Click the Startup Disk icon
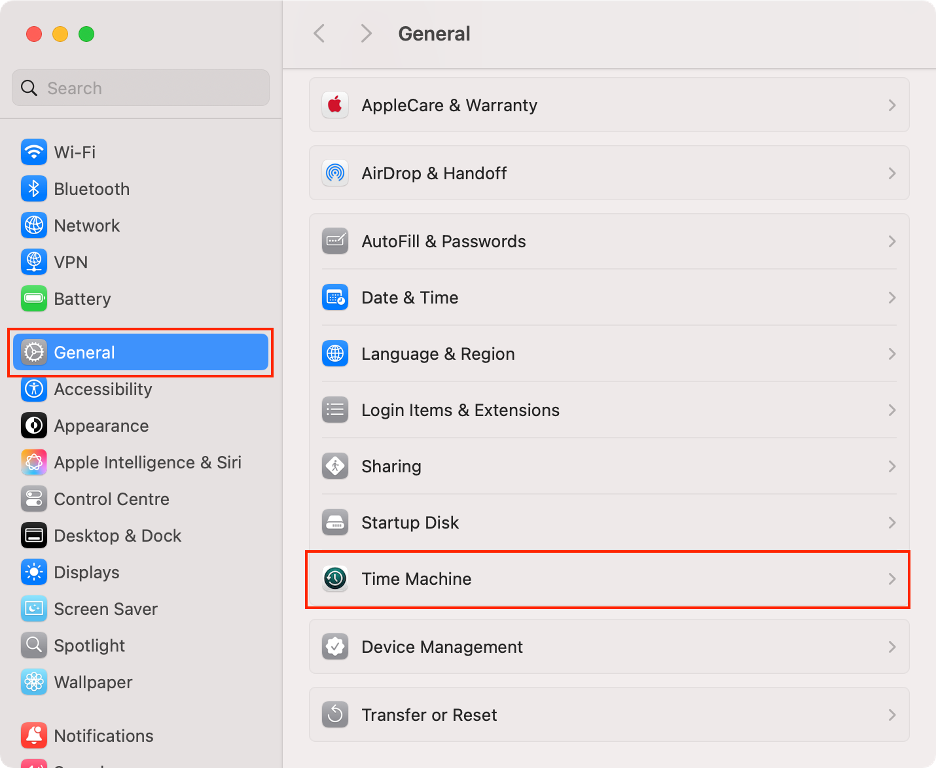Image resolution: width=936 pixels, height=768 pixels. pos(335,522)
